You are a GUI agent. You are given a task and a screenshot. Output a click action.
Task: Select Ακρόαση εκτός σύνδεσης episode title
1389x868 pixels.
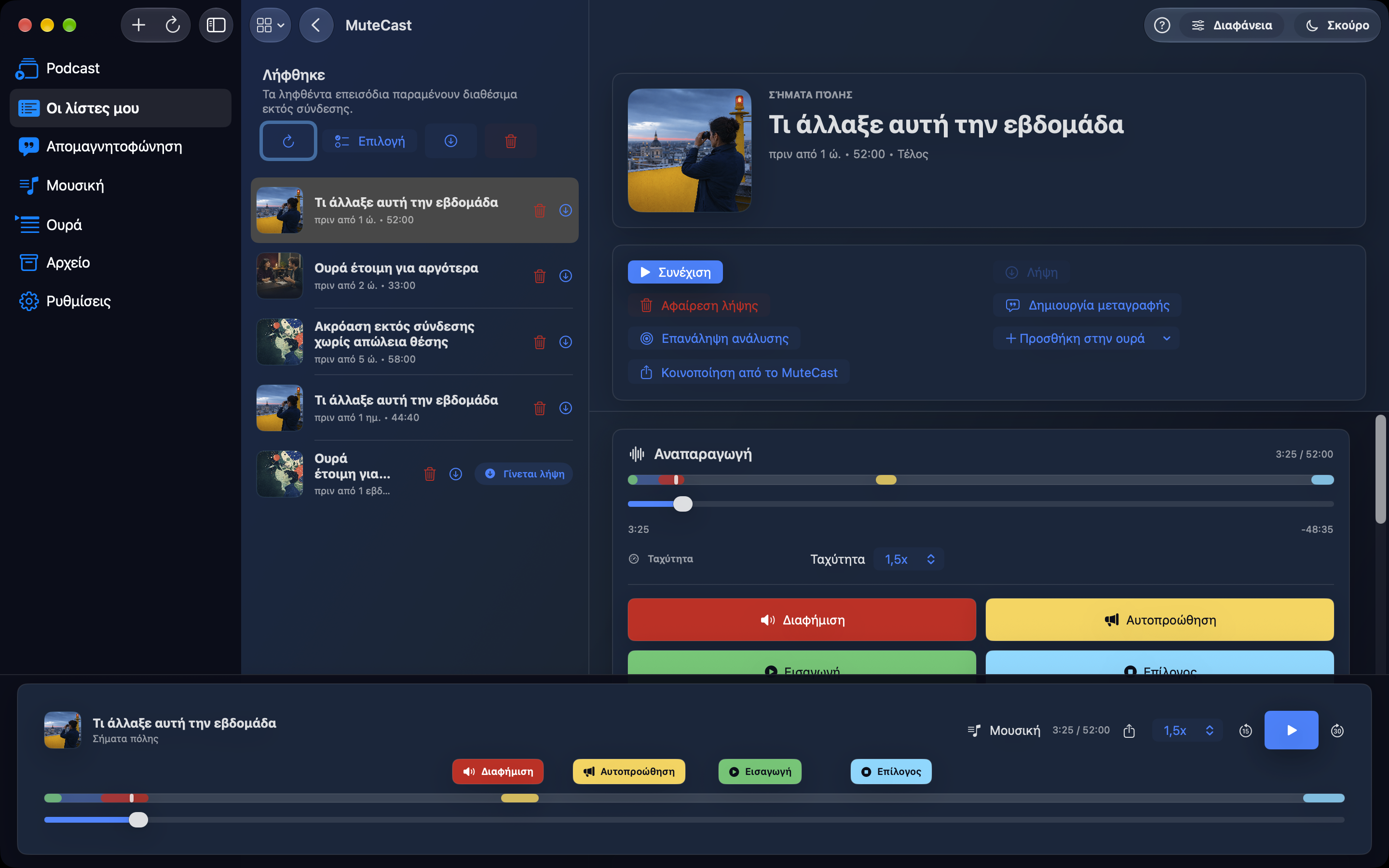(395, 334)
